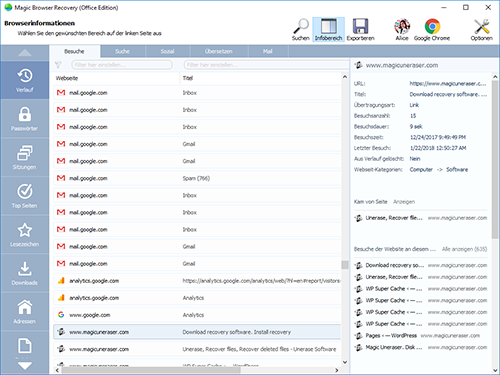500x375 pixels.
Task: Open the Verlauf history section
Action: coord(25,80)
